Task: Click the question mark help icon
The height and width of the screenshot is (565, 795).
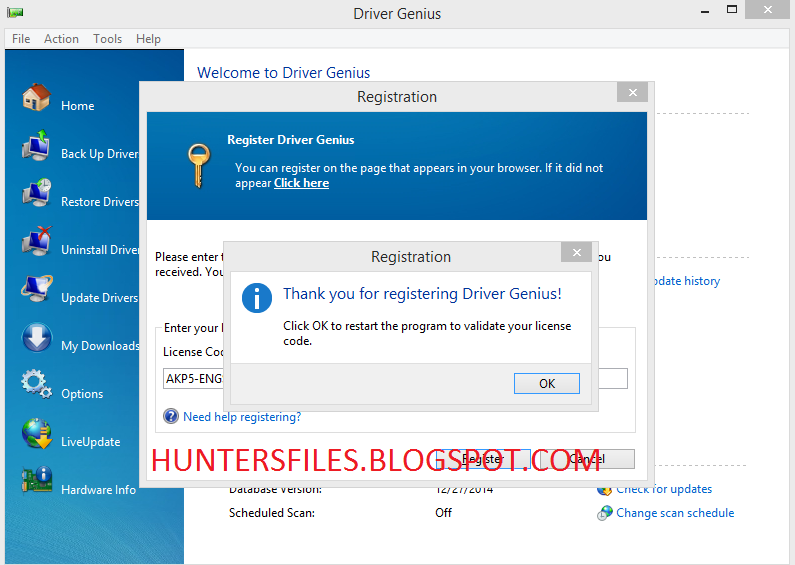Action: (171, 416)
